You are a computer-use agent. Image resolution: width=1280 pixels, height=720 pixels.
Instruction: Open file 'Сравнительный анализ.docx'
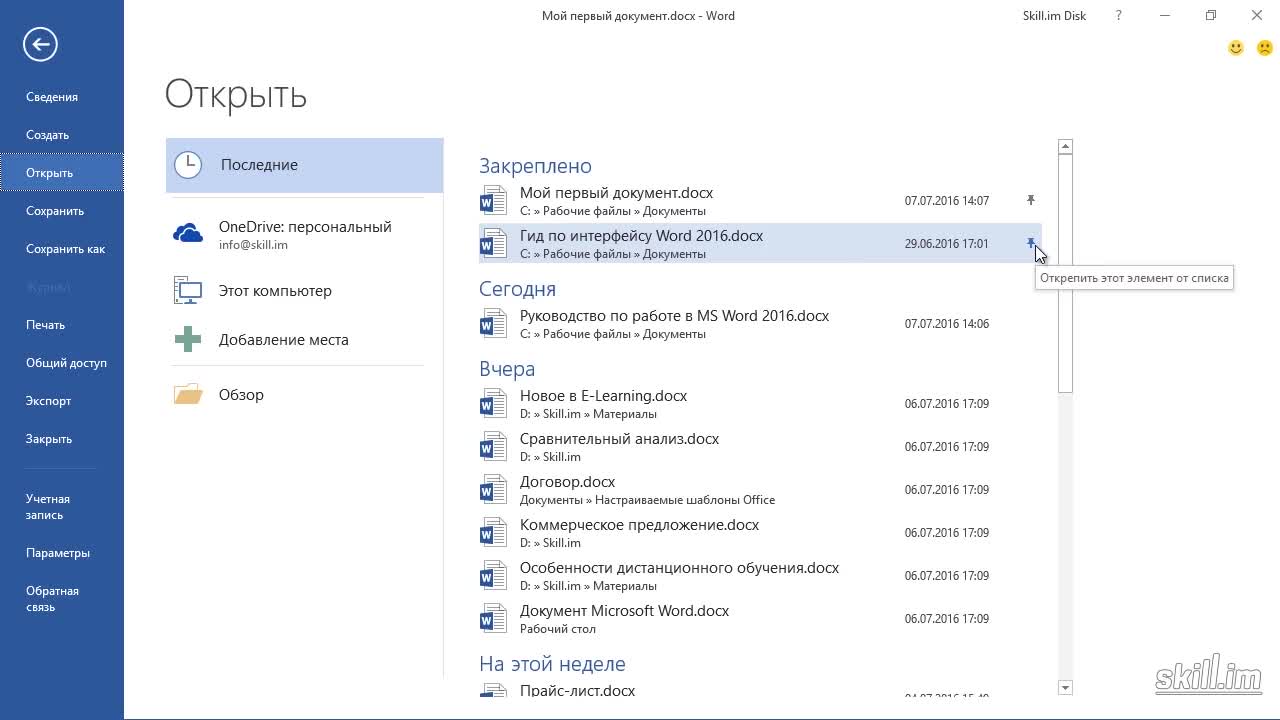pyautogui.click(x=760, y=446)
